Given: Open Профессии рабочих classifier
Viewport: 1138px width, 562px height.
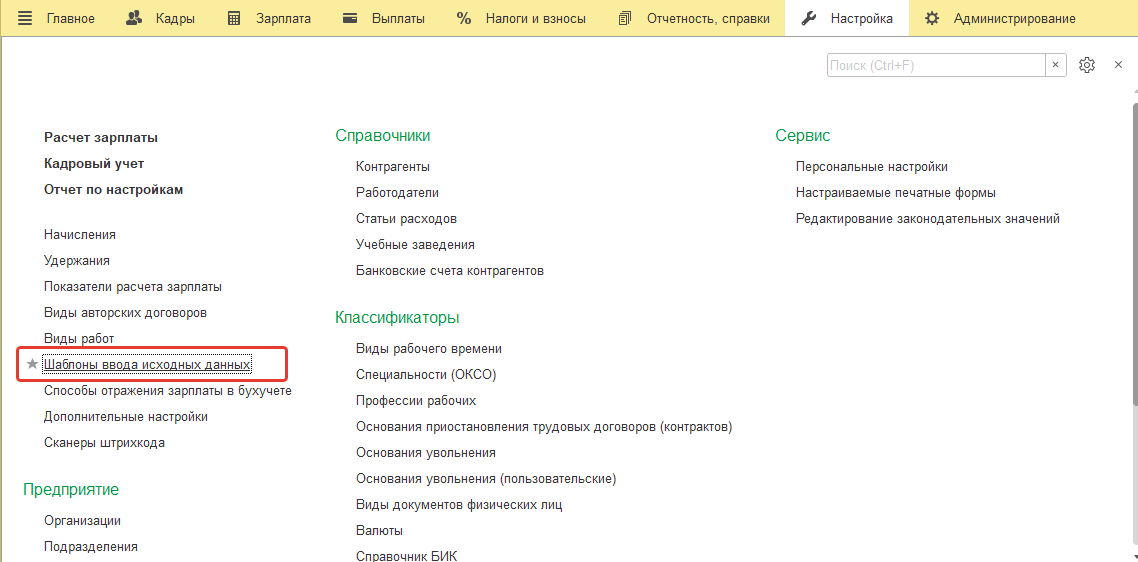Looking at the screenshot, I should pyautogui.click(x=416, y=401).
